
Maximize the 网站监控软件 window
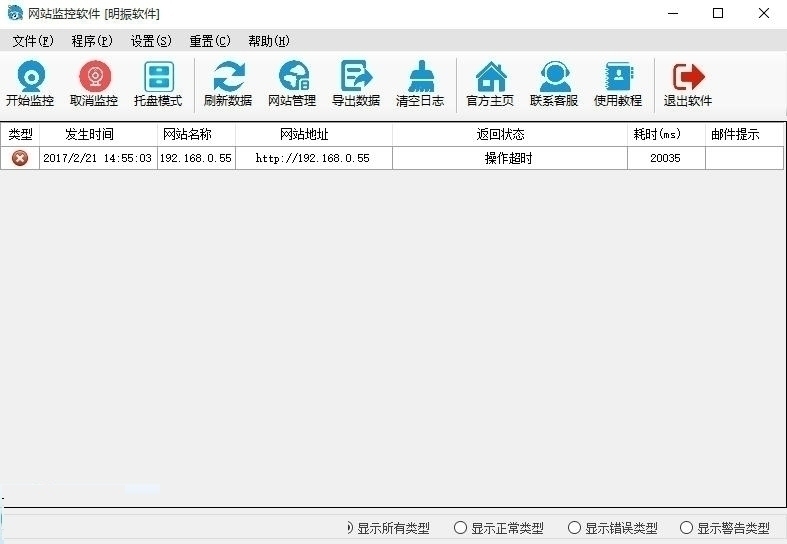(x=718, y=14)
